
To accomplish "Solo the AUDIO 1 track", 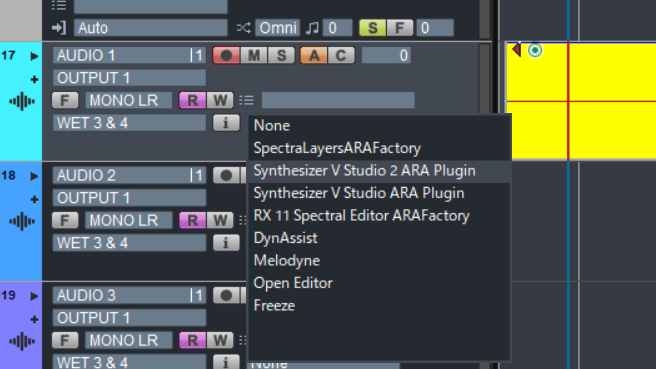I will (x=281, y=56).
